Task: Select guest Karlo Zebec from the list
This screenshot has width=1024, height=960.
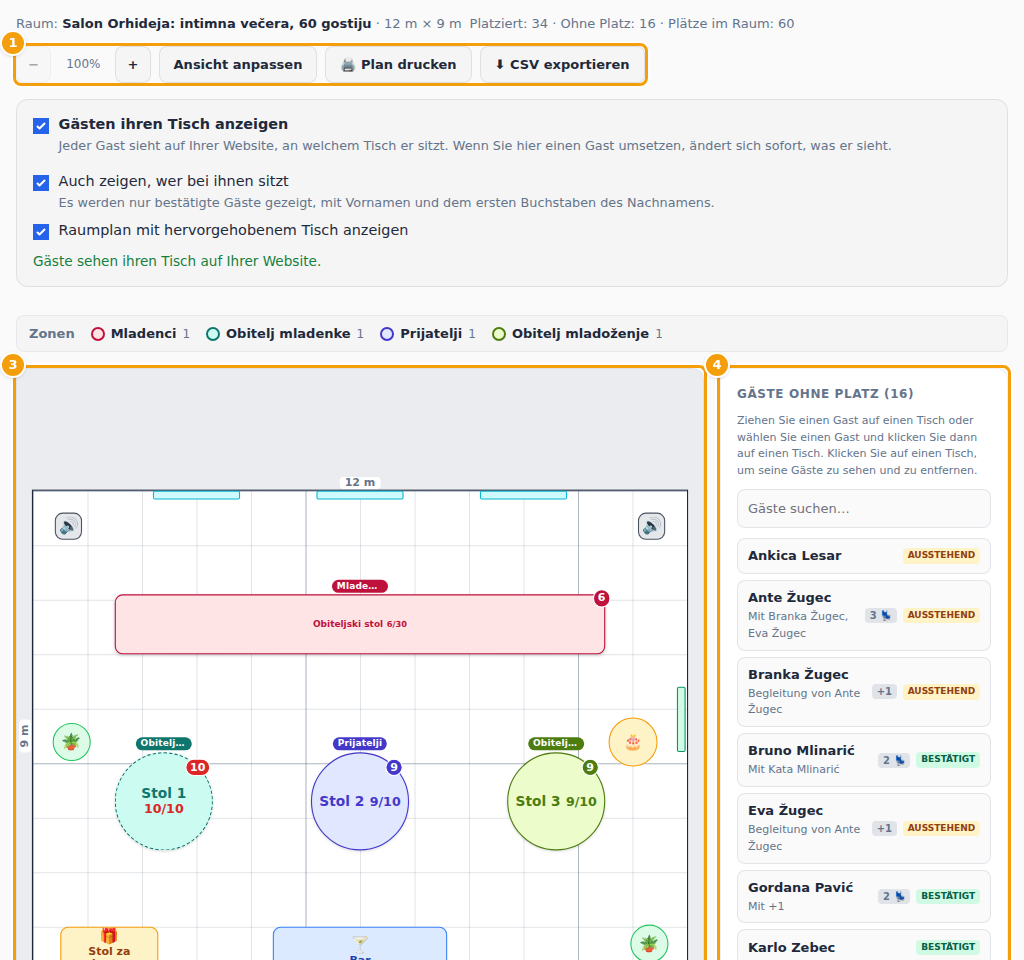Action: [863, 946]
